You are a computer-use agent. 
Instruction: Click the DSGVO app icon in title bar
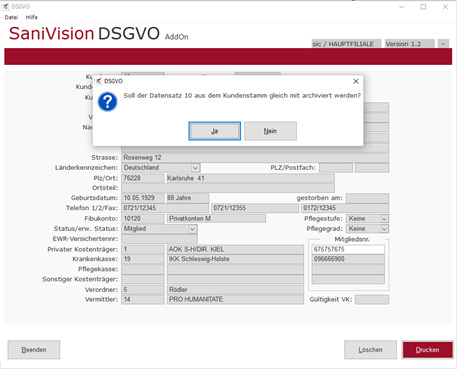[5, 6]
